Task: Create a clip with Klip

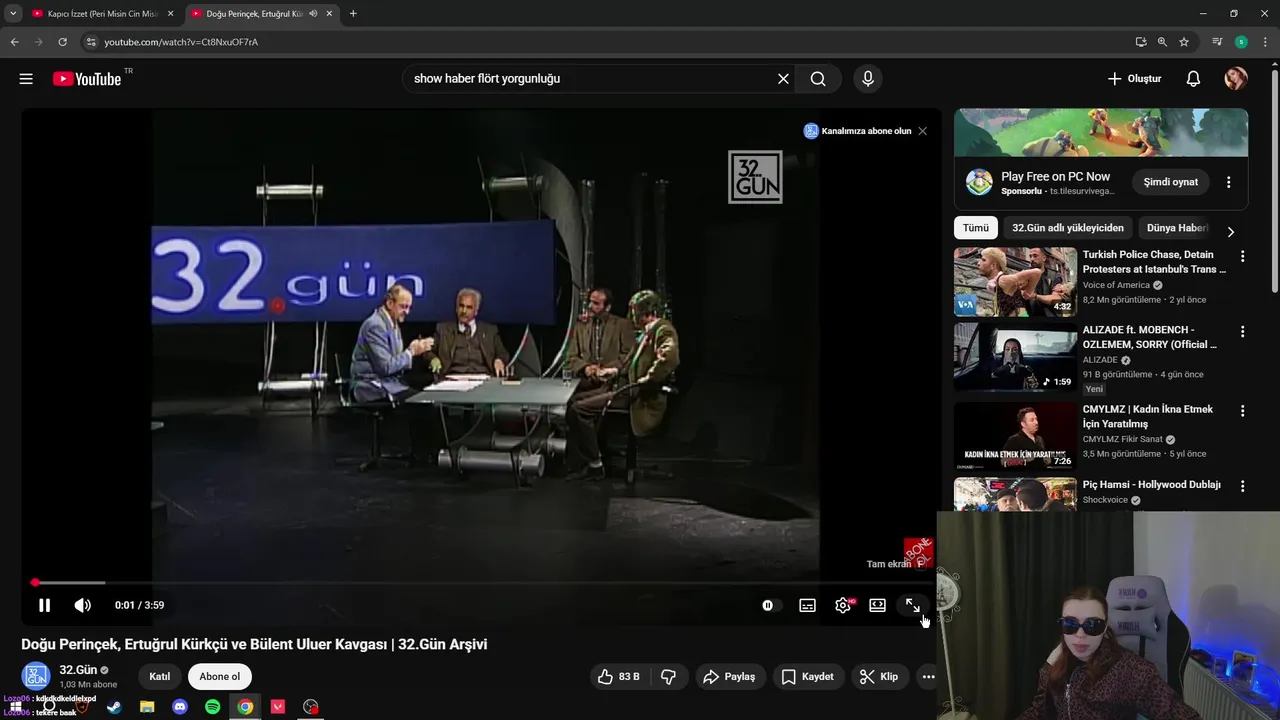Action: pos(879,677)
